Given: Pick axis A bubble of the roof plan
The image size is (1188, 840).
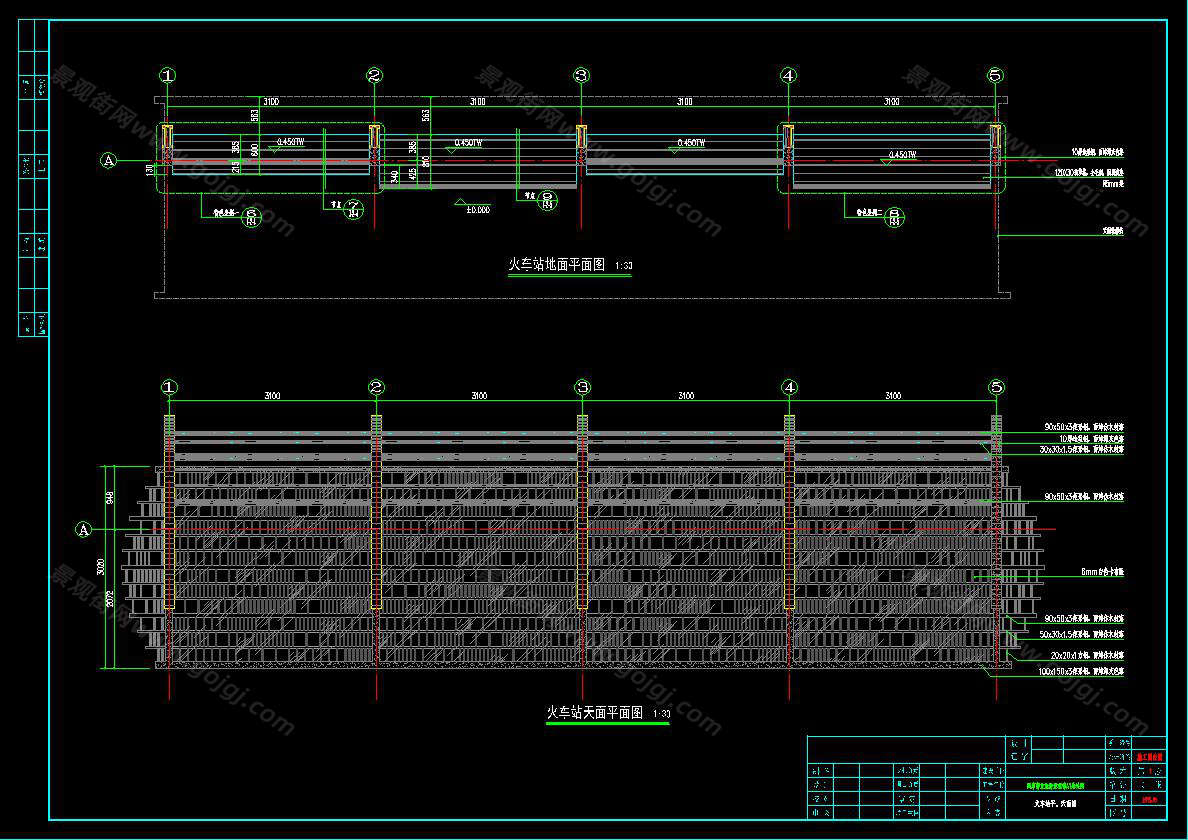Looking at the screenshot, I should [84, 528].
